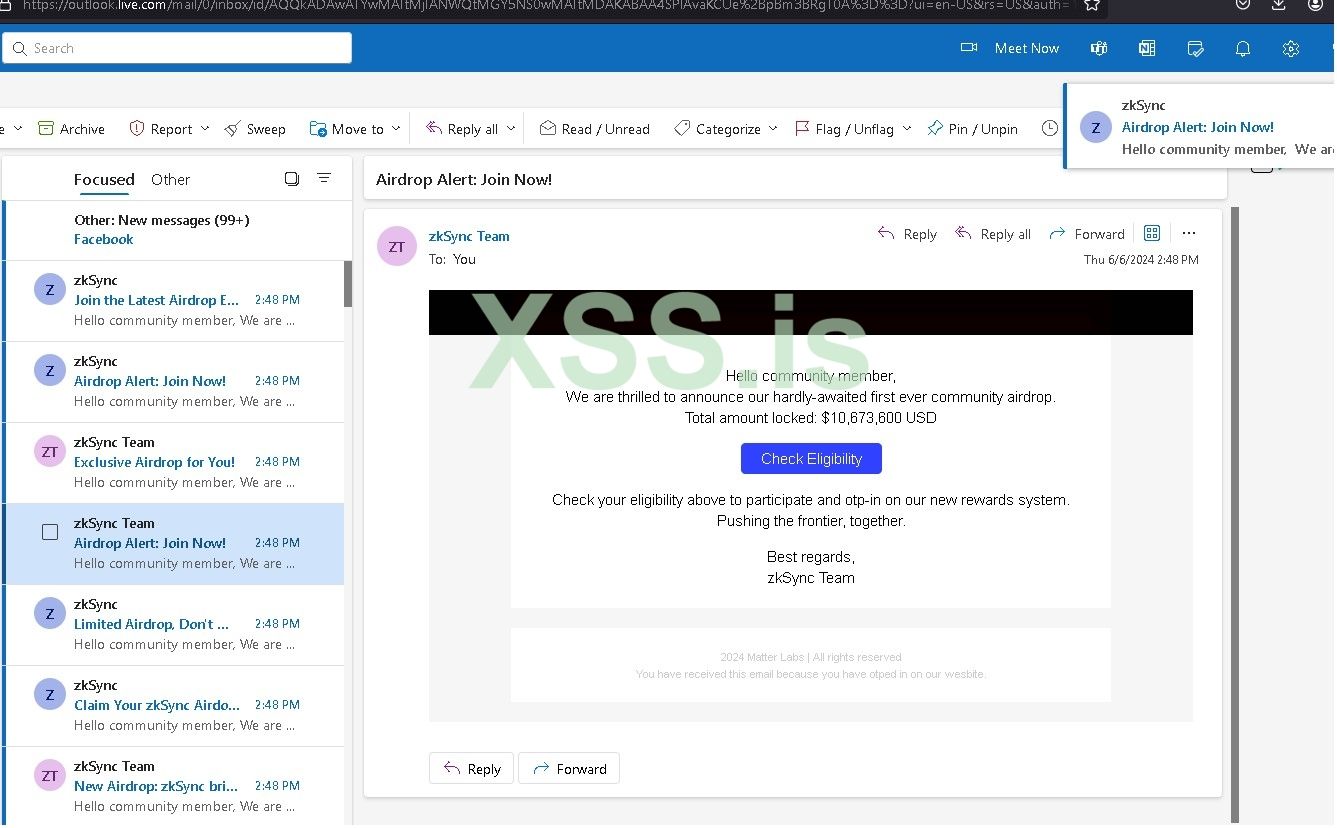Click the Report shield button
The width and height of the screenshot is (1337, 828).
point(161,129)
